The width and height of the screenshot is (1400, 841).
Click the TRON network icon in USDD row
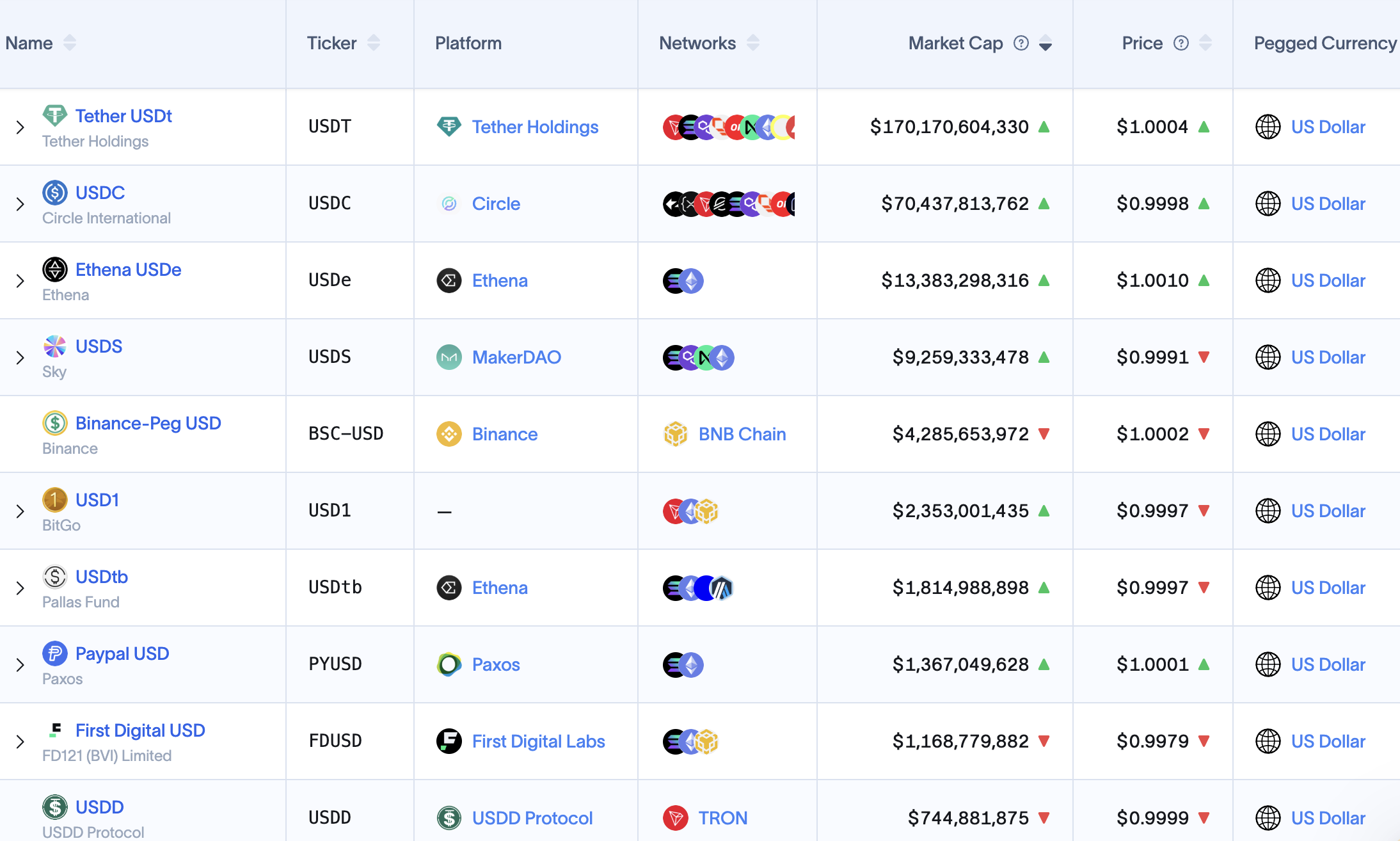click(x=674, y=817)
